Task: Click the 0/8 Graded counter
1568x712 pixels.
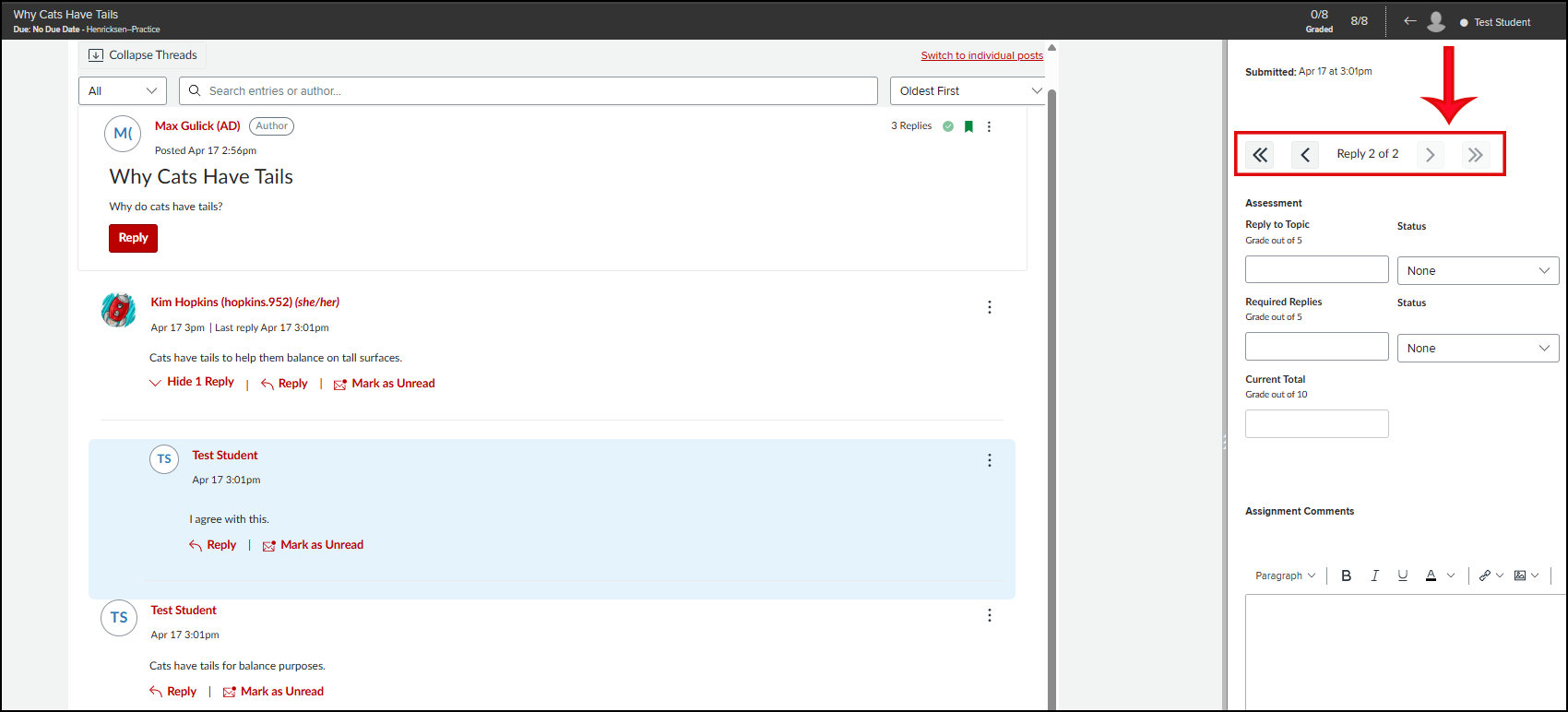Action: (1319, 20)
